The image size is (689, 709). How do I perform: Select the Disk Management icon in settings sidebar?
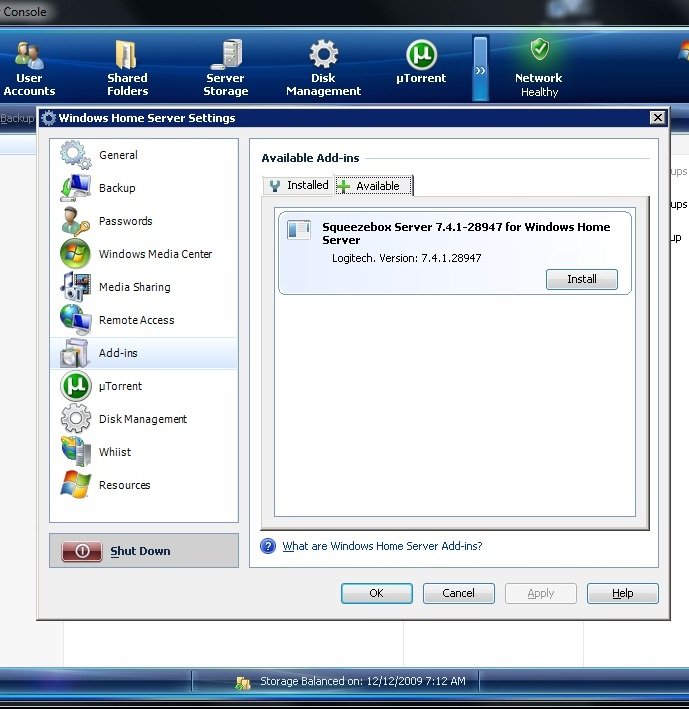tap(75, 419)
